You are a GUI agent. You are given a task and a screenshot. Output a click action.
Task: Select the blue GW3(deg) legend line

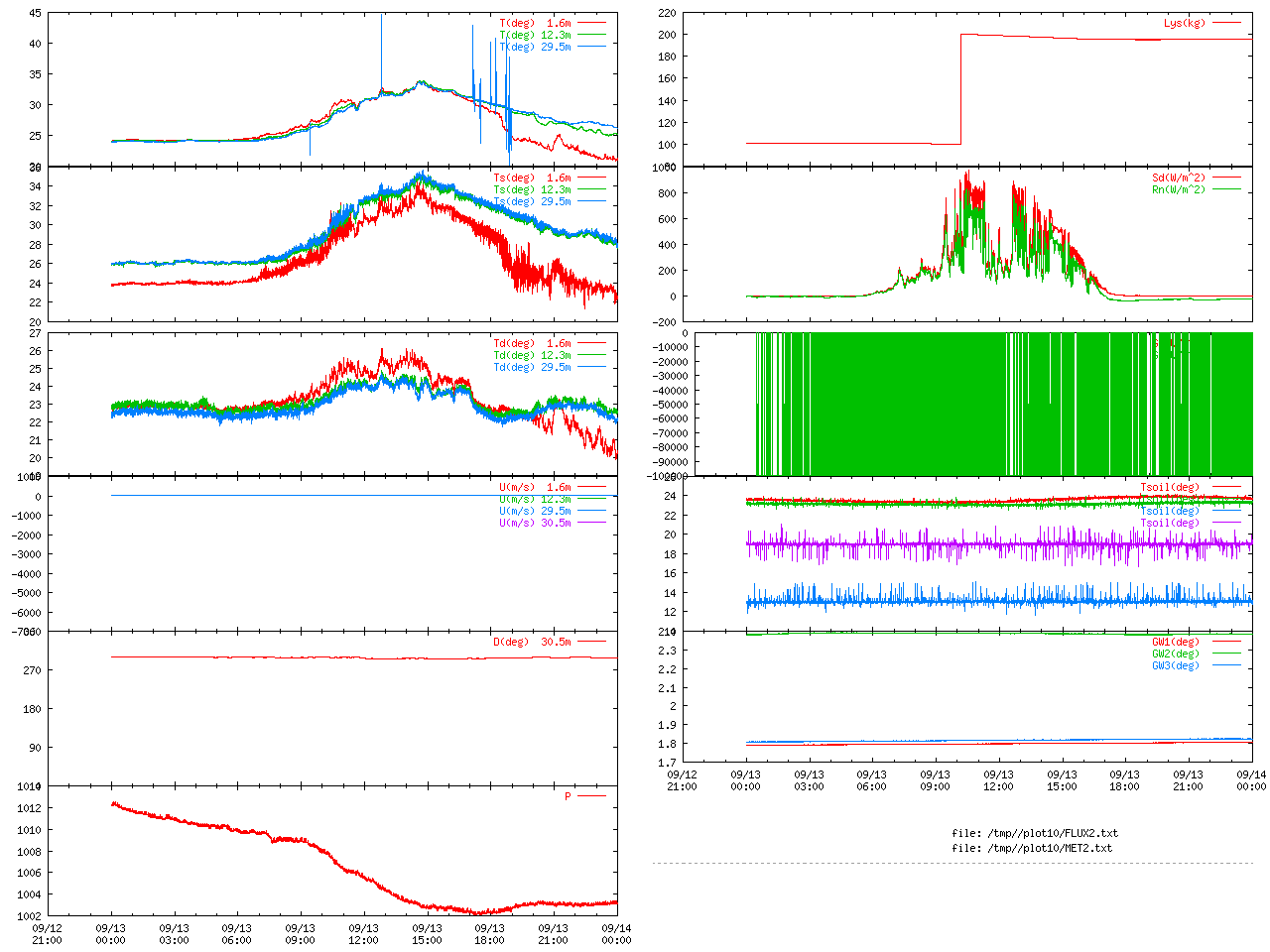coord(1226,665)
